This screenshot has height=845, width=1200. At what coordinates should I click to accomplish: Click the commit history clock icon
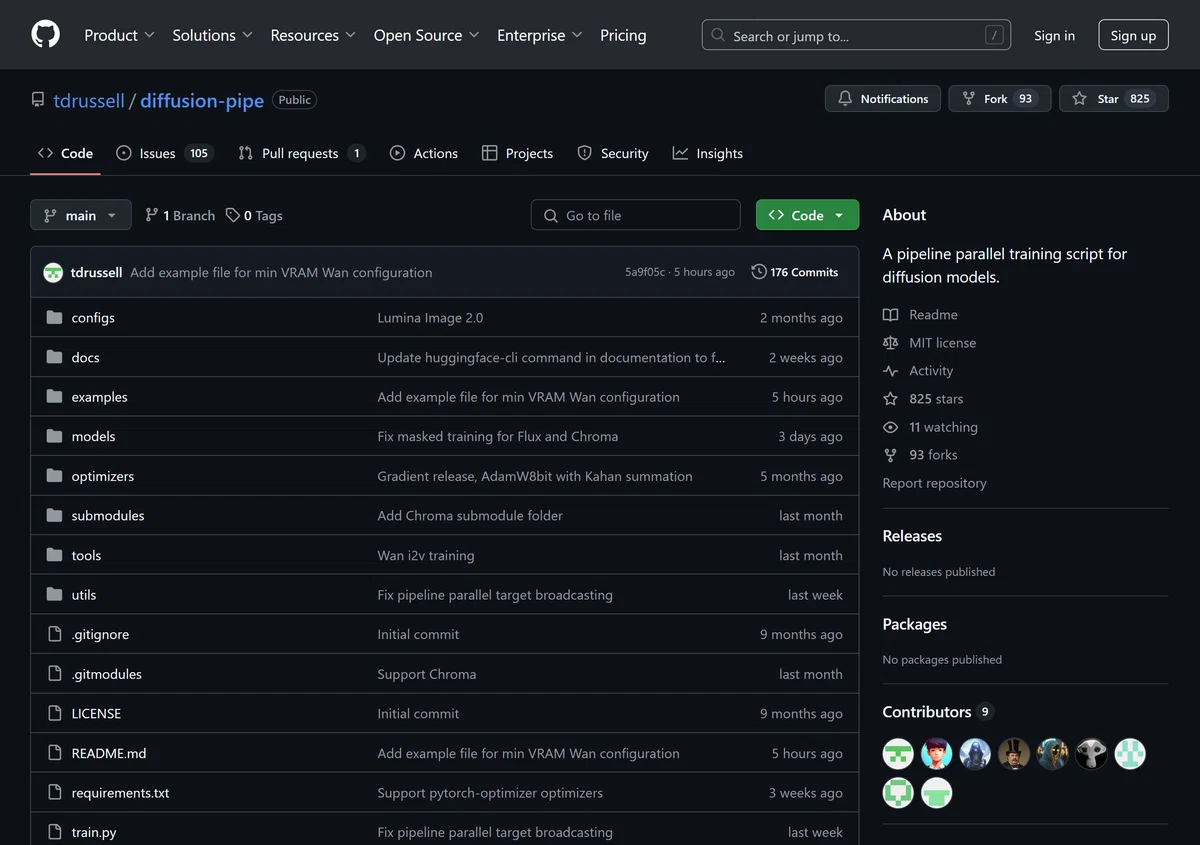point(759,272)
